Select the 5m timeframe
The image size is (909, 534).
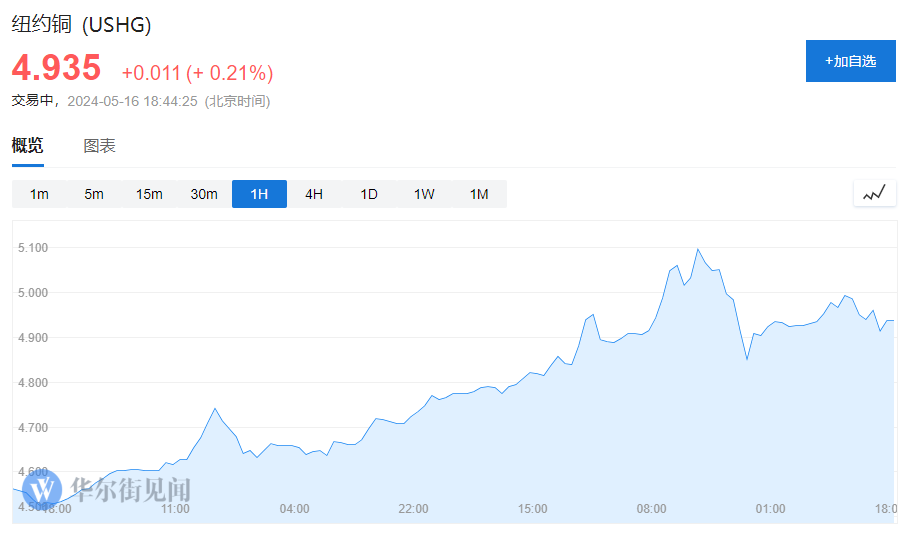click(94, 194)
